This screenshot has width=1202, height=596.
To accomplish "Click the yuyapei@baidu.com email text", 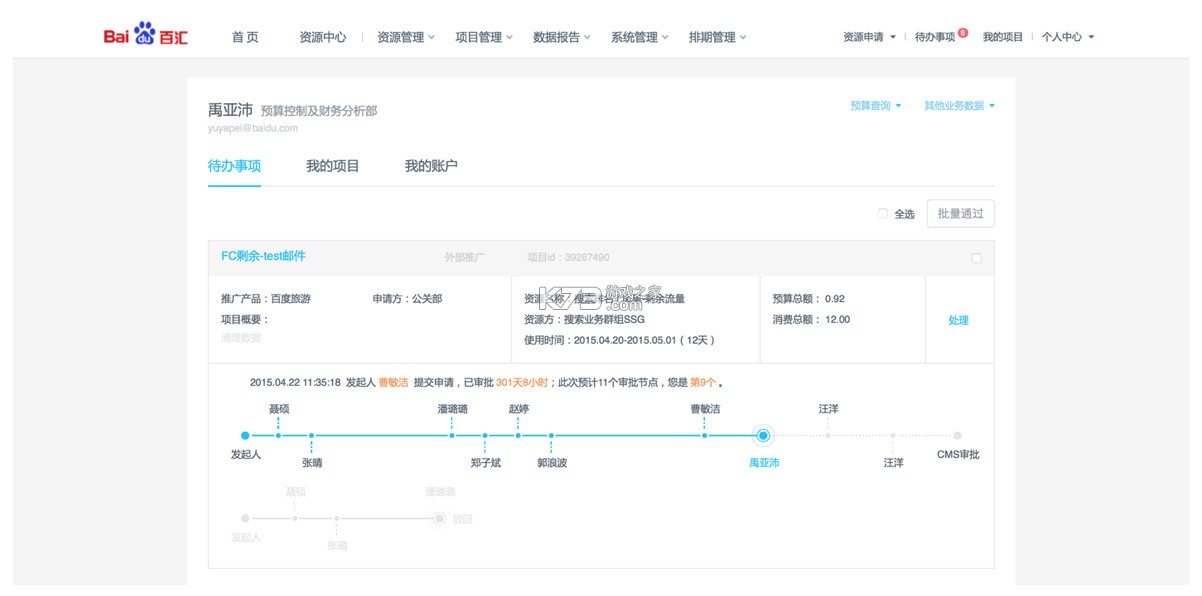I will click(252, 128).
